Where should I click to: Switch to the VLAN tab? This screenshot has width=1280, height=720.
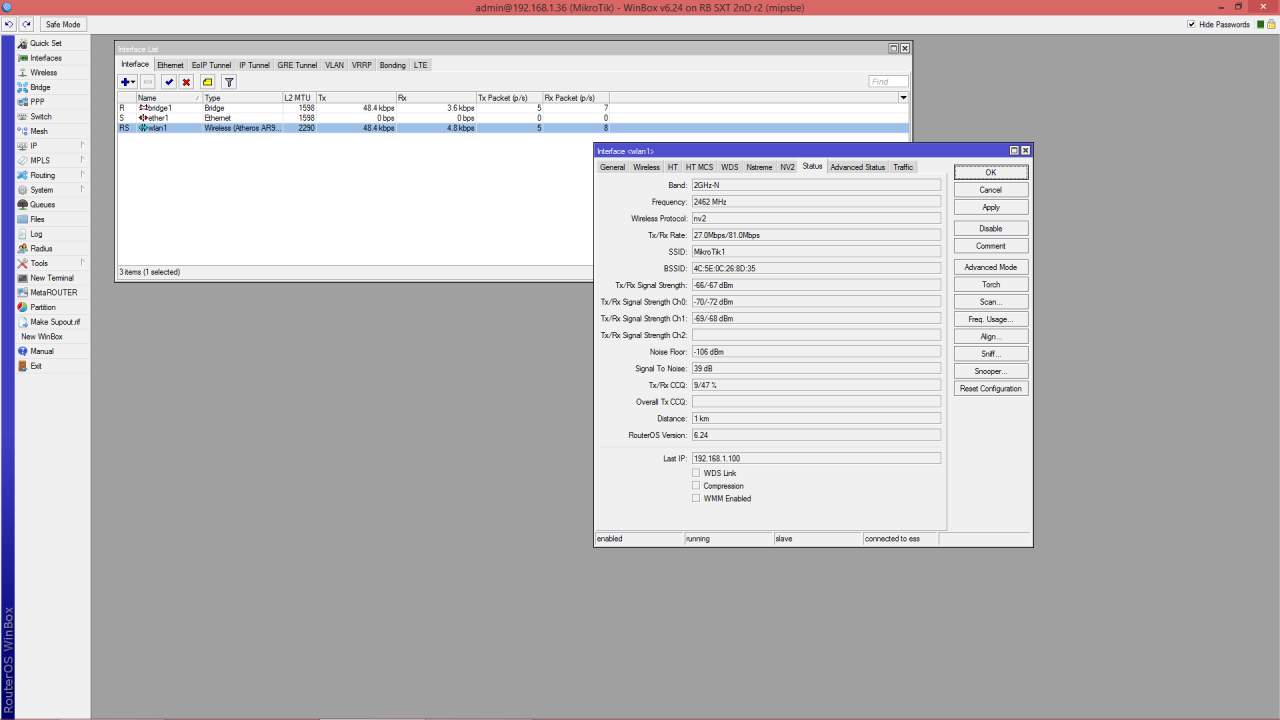click(334, 65)
